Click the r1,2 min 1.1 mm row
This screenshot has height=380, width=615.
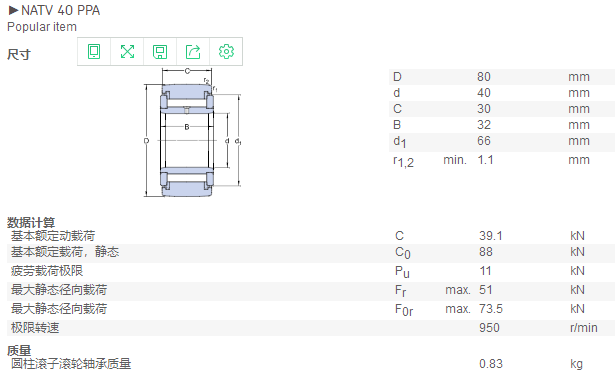502,161
